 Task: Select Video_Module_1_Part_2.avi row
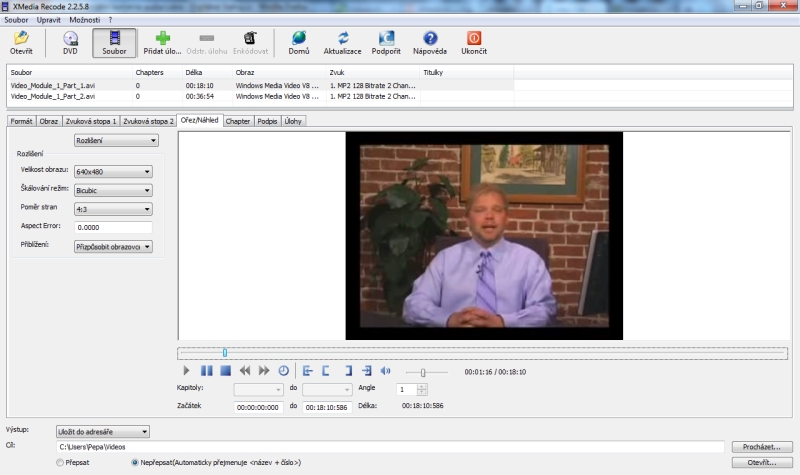pos(260,96)
